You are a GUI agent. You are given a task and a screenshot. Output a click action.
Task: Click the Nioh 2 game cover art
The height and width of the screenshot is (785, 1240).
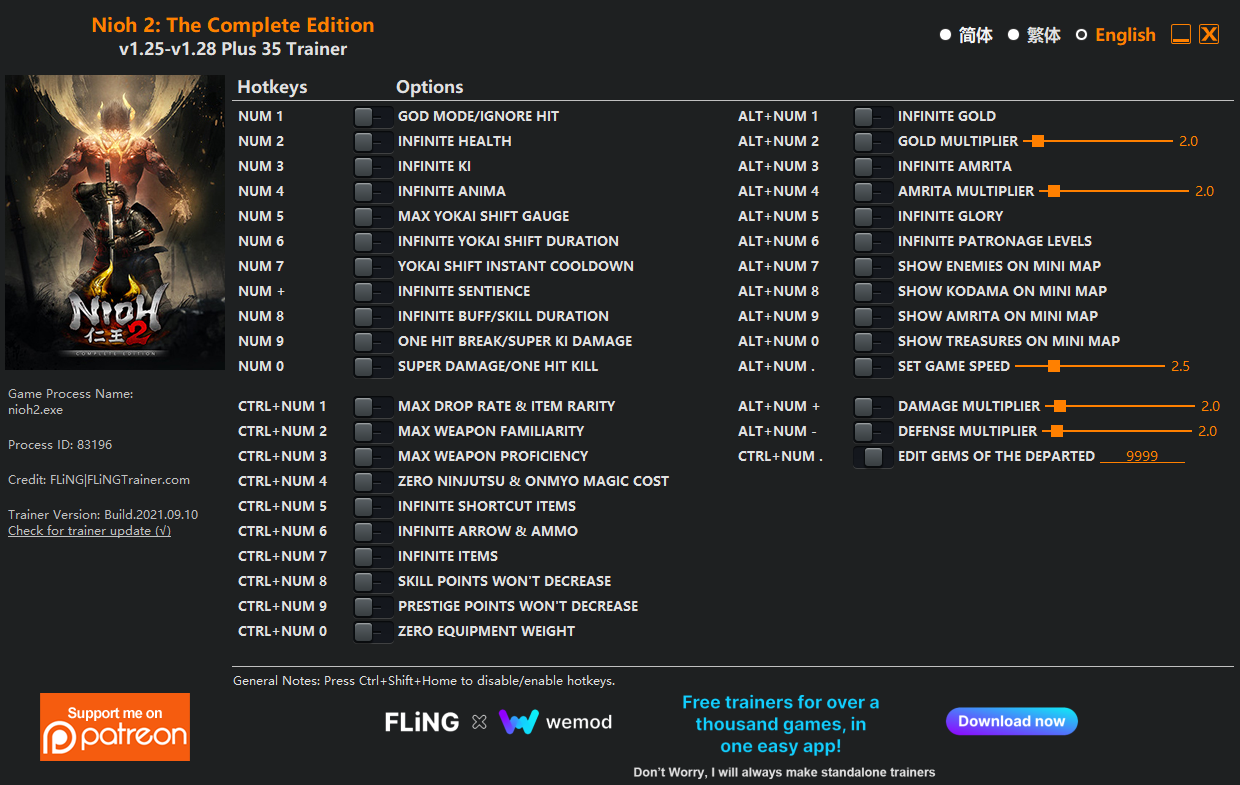pyautogui.click(x=115, y=222)
